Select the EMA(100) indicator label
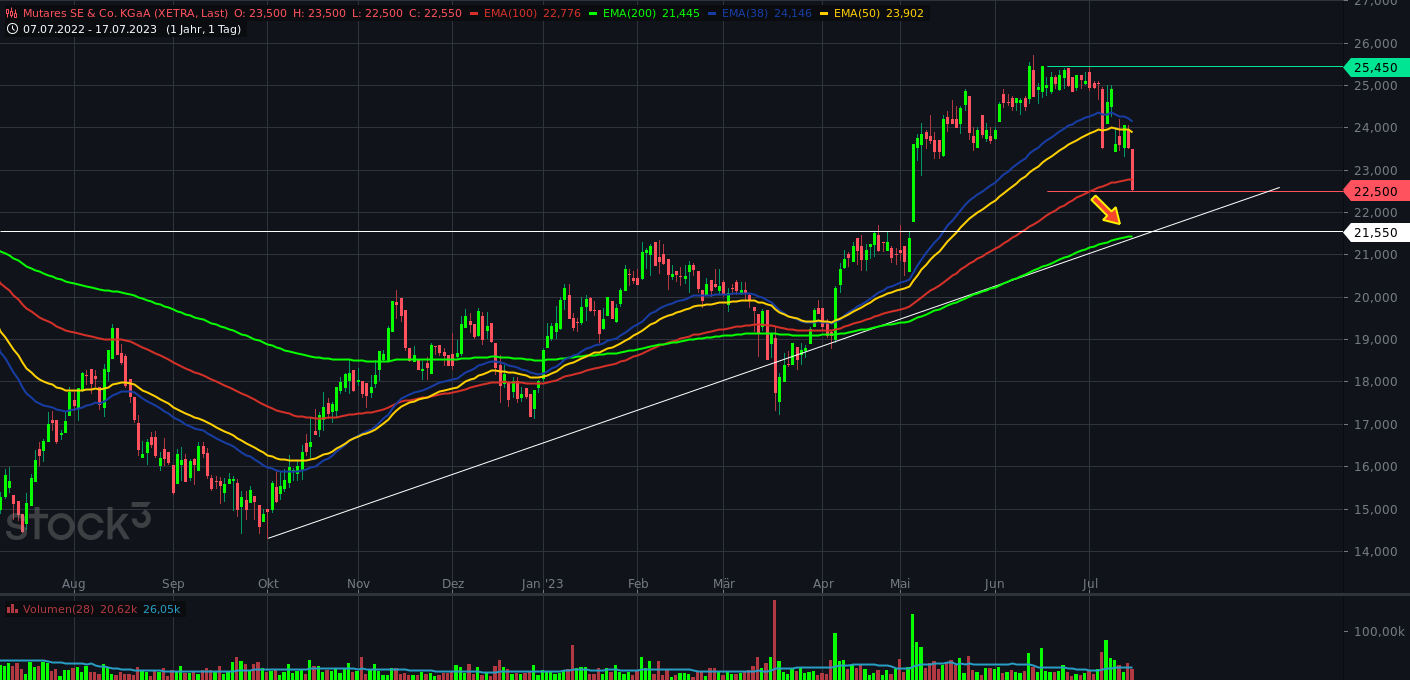Screen dimensions: 1410x680 tap(510, 13)
